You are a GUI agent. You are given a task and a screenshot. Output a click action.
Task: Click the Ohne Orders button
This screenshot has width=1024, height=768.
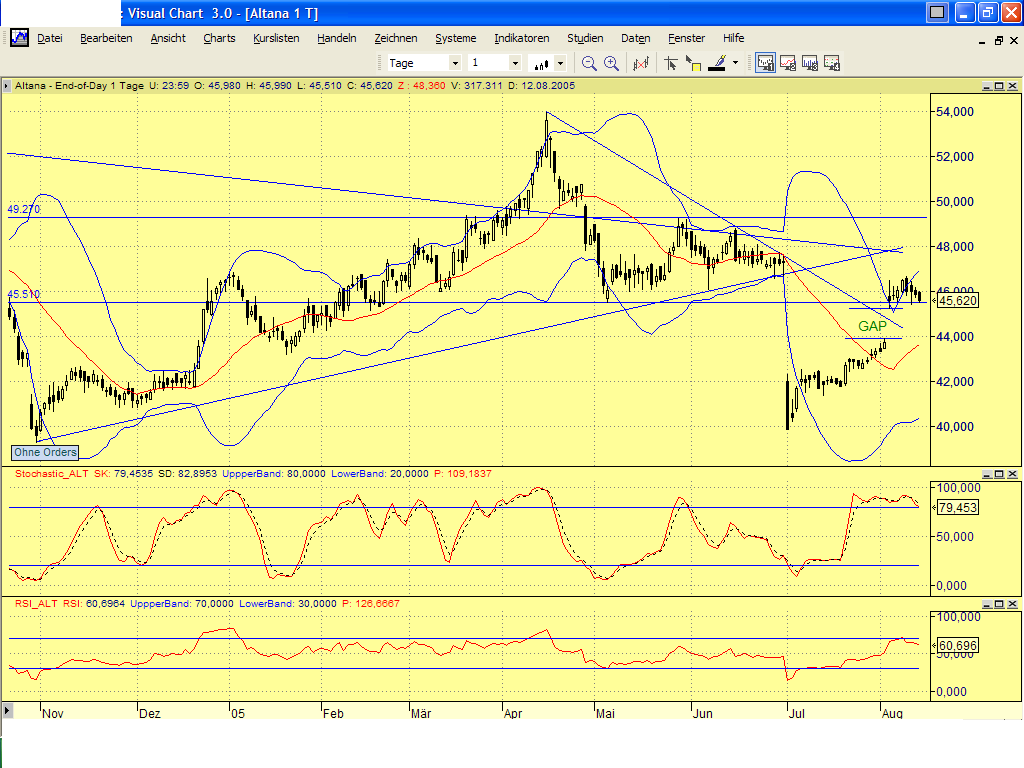[44, 453]
